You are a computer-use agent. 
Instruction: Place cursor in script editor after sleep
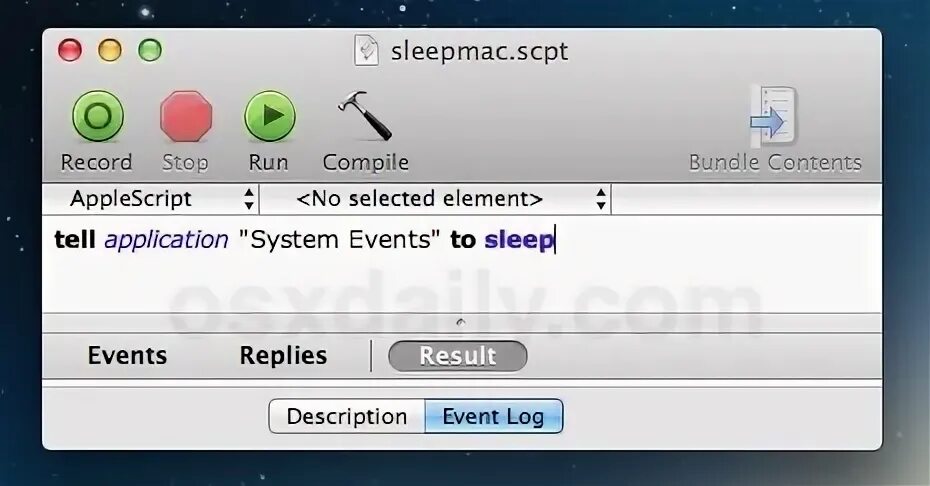tap(556, 240)
